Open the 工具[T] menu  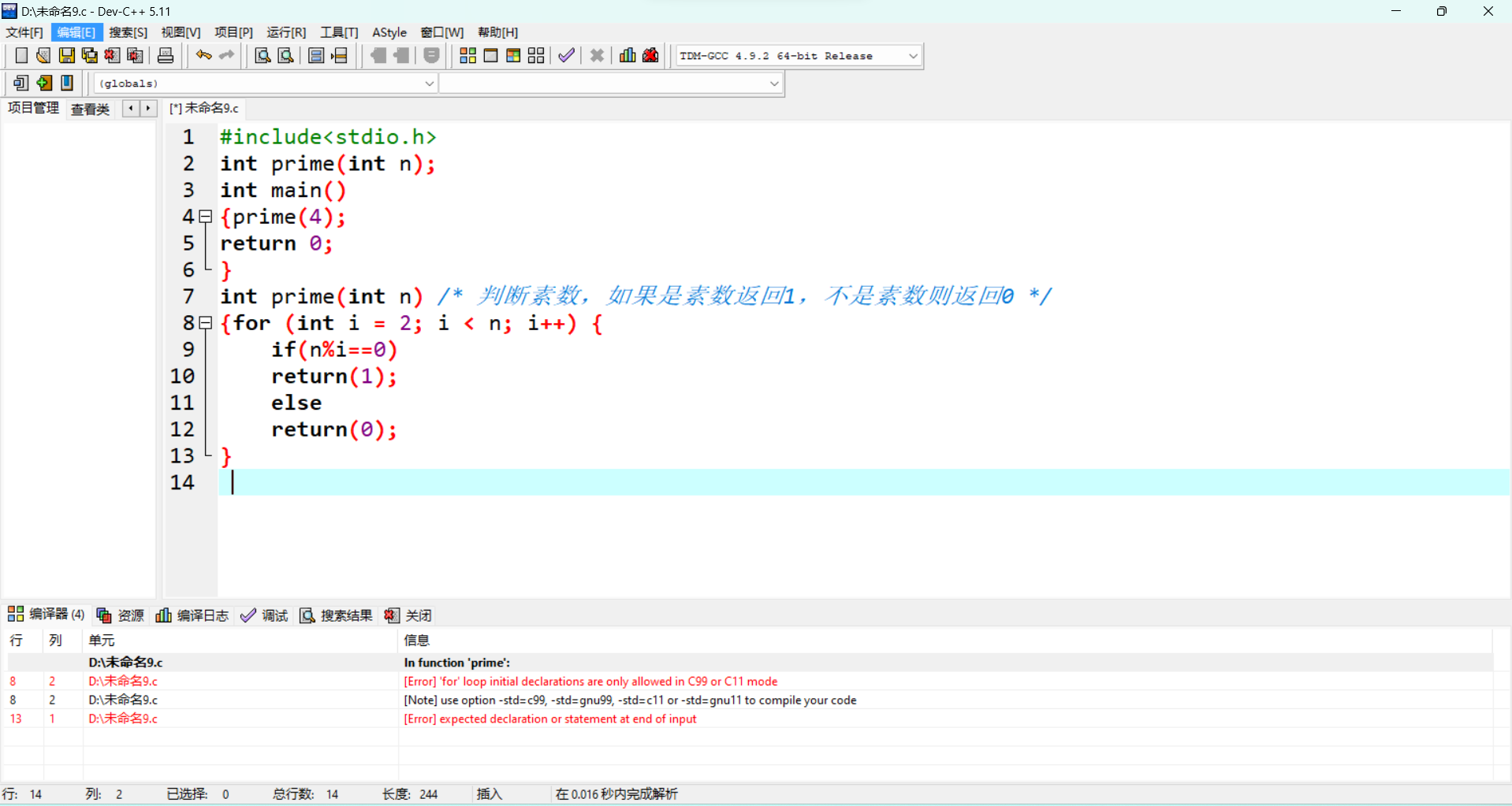[339, 32]
